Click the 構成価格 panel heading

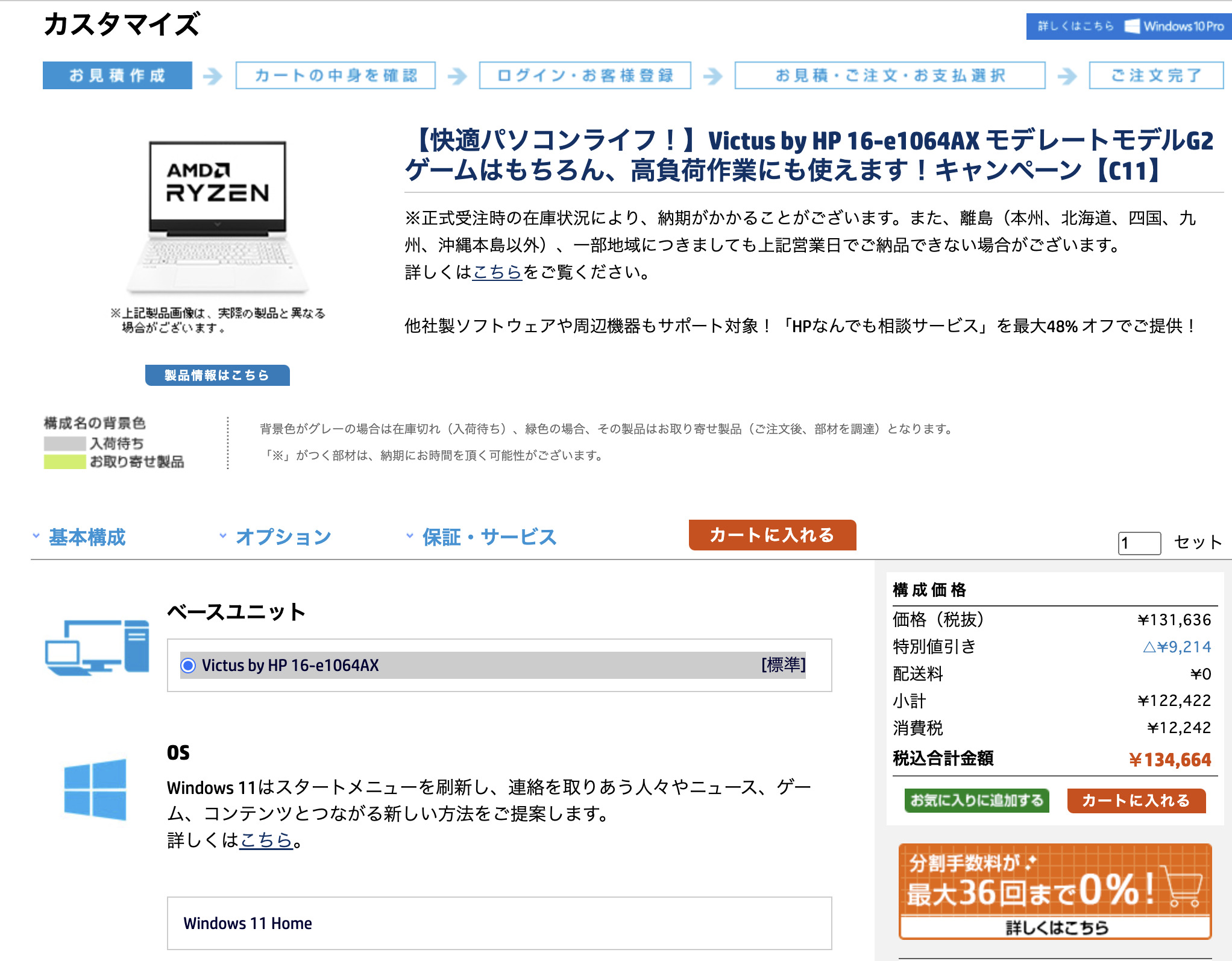pos(929,590)
